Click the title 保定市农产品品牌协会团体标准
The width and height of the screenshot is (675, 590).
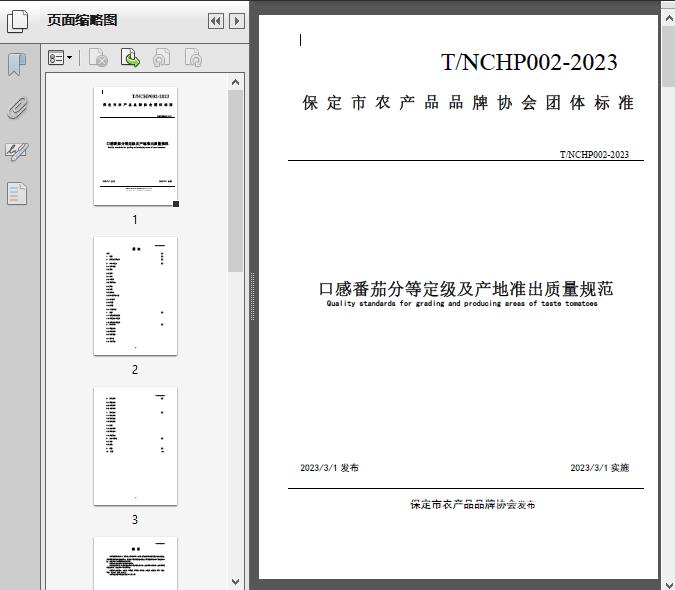click(x=468, y=103)
